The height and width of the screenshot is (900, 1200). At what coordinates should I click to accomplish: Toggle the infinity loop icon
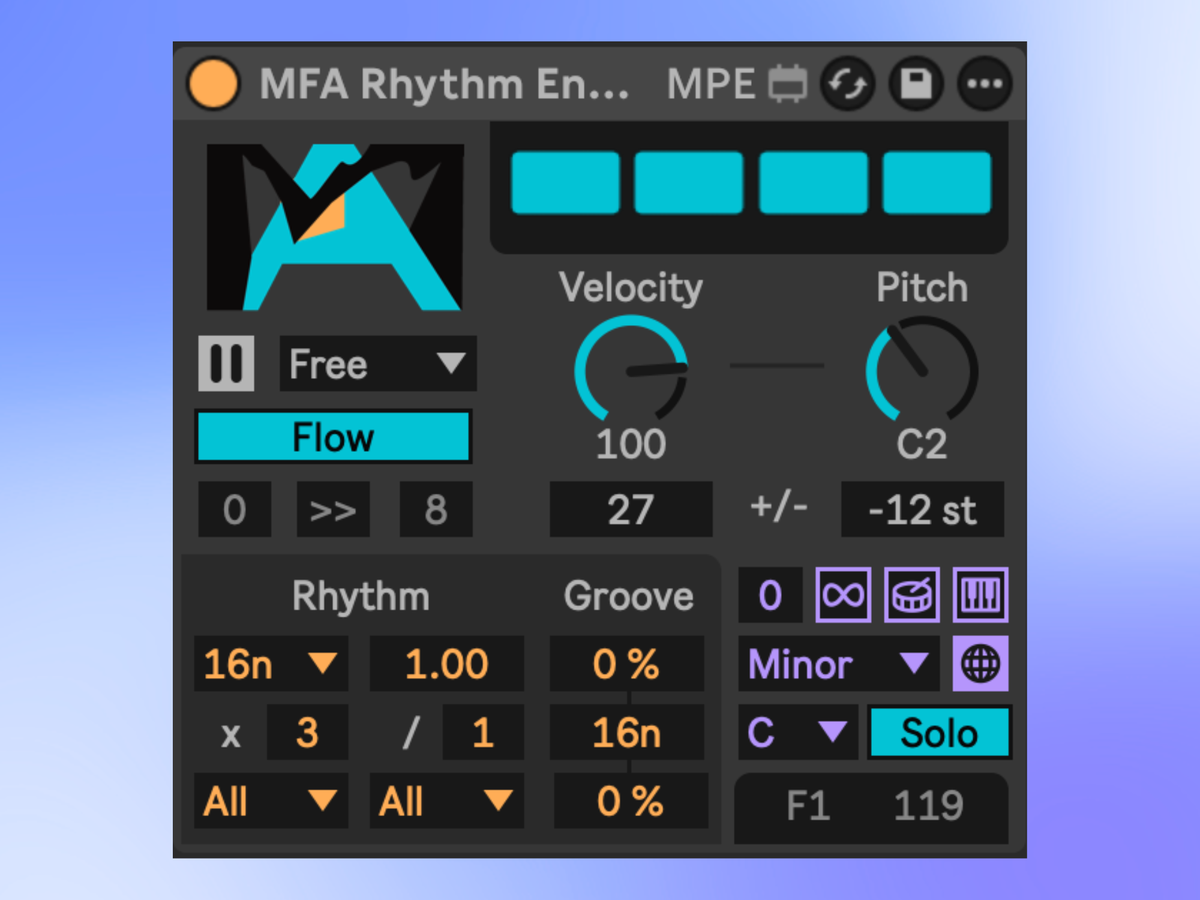[x=844, y=596]
